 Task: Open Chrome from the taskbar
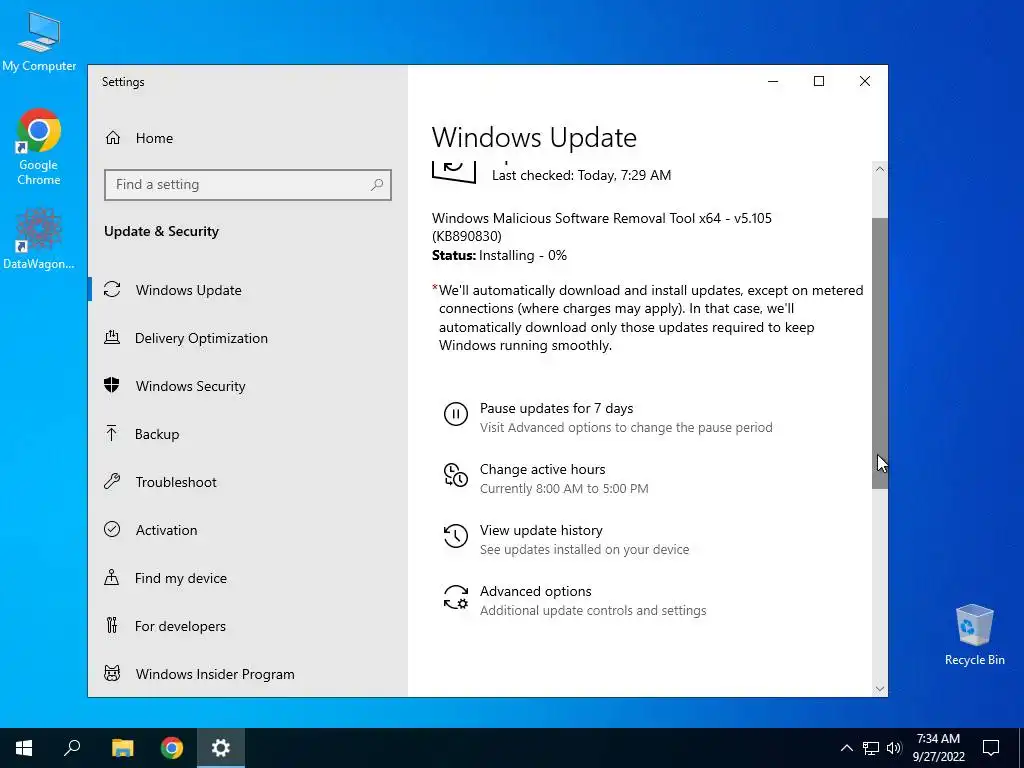click(172, 748)
